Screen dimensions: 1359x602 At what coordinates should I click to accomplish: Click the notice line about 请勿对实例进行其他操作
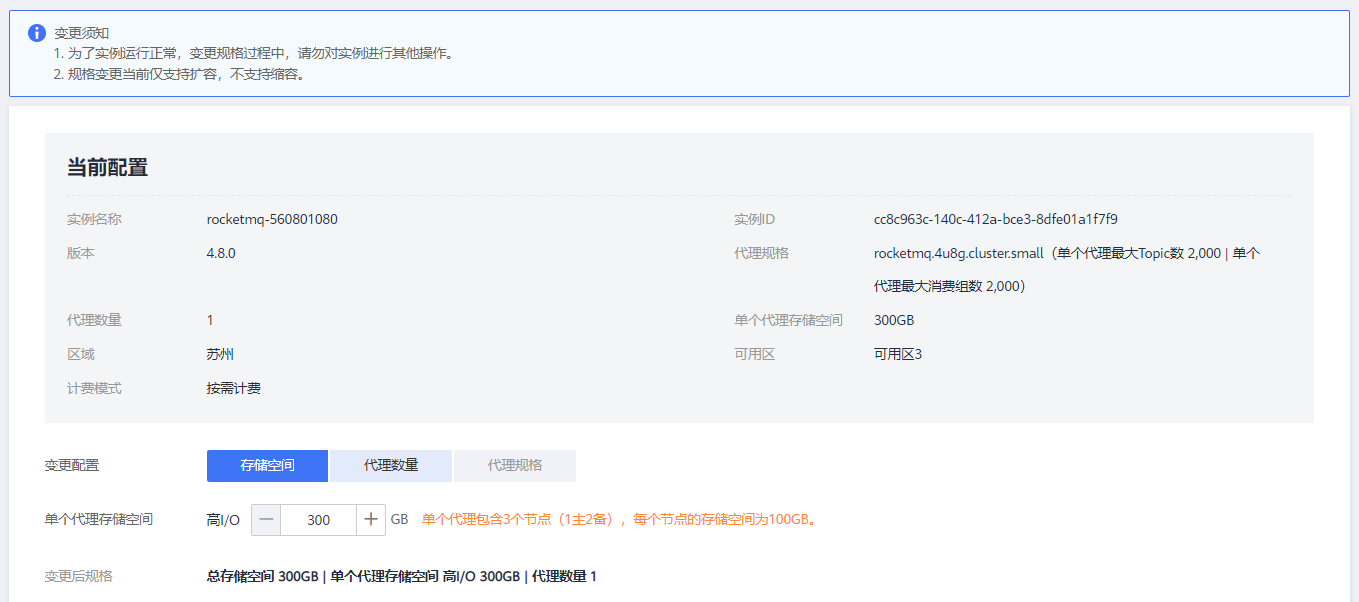point(254,53)
